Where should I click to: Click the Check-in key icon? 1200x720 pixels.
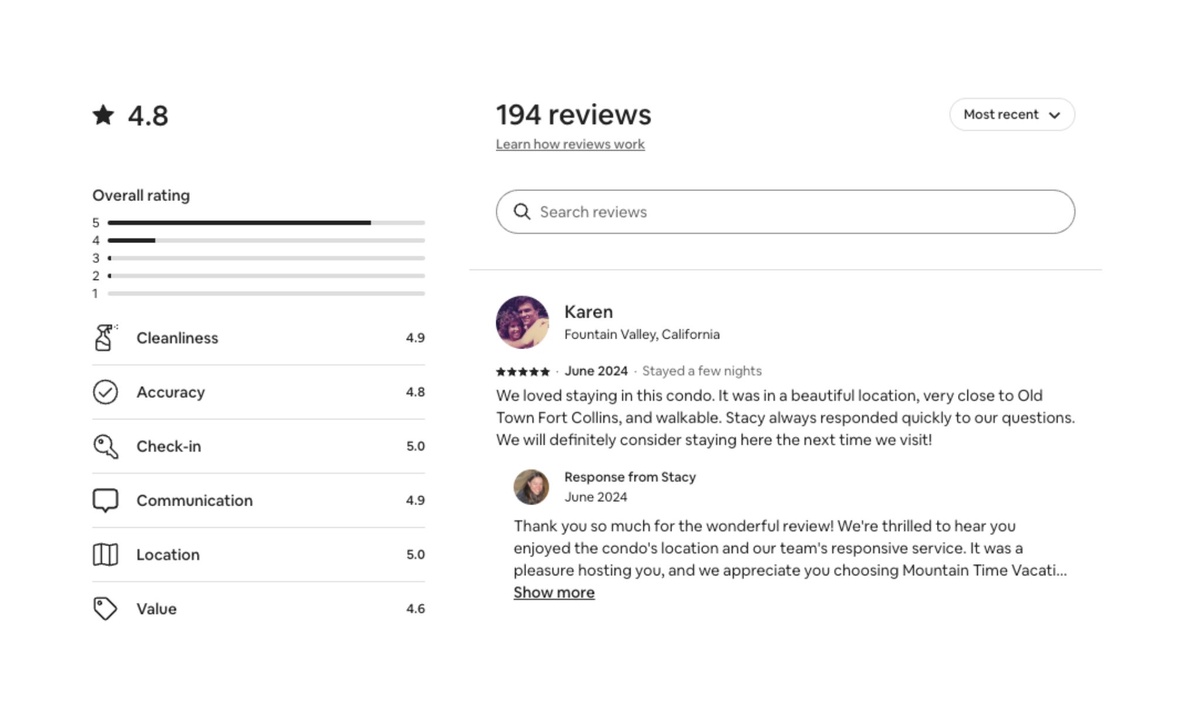point(105,446)
